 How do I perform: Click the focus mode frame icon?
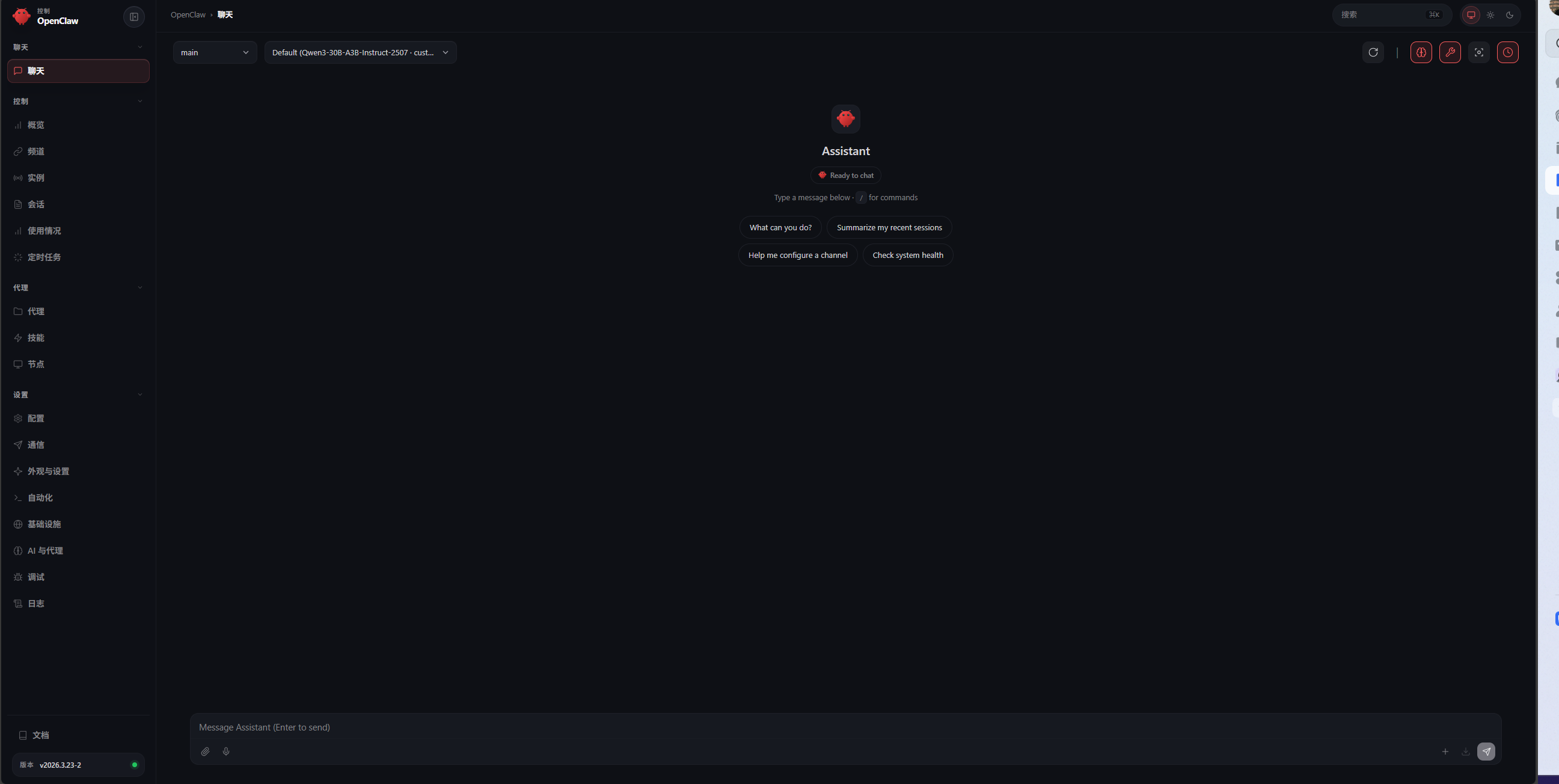tap(1478, 52)
